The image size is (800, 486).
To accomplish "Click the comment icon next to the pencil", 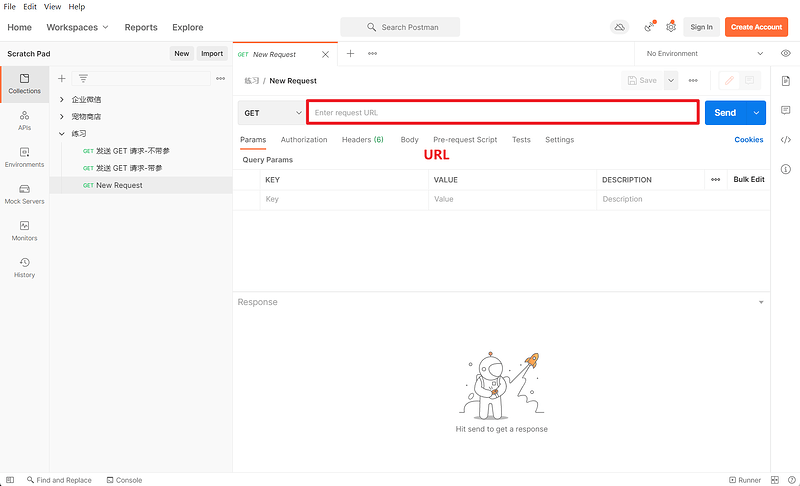I will pos(749,81).
